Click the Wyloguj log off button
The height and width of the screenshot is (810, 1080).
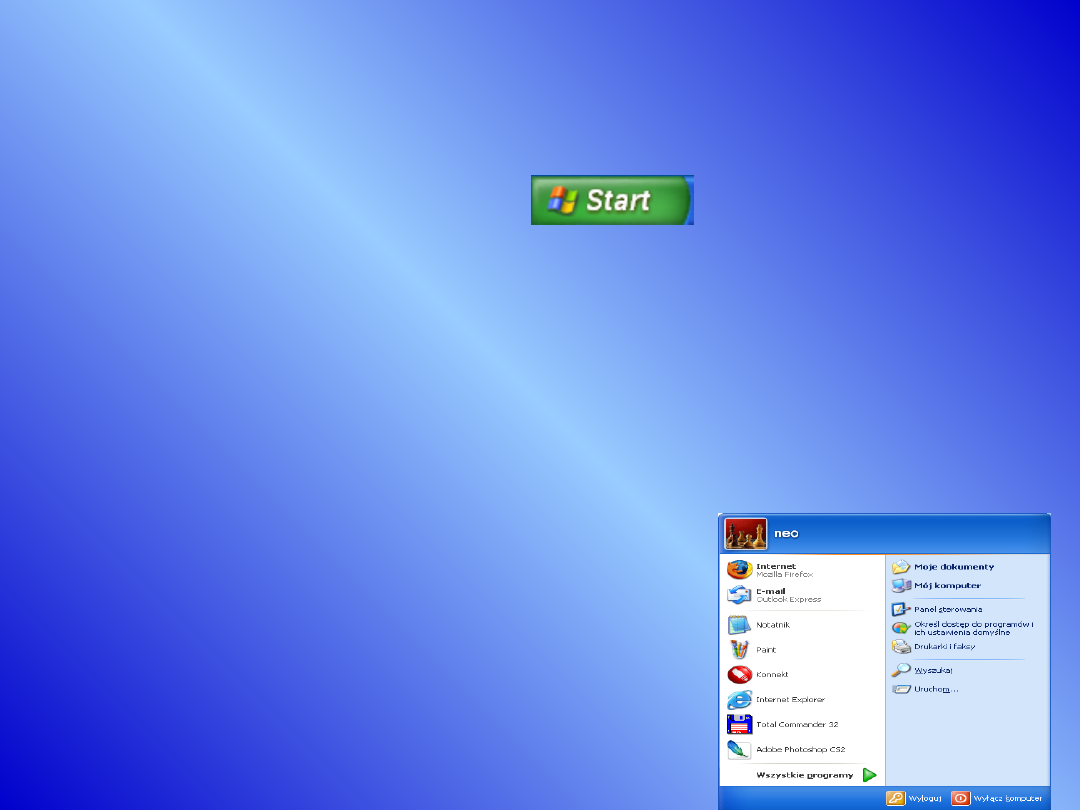913,798
